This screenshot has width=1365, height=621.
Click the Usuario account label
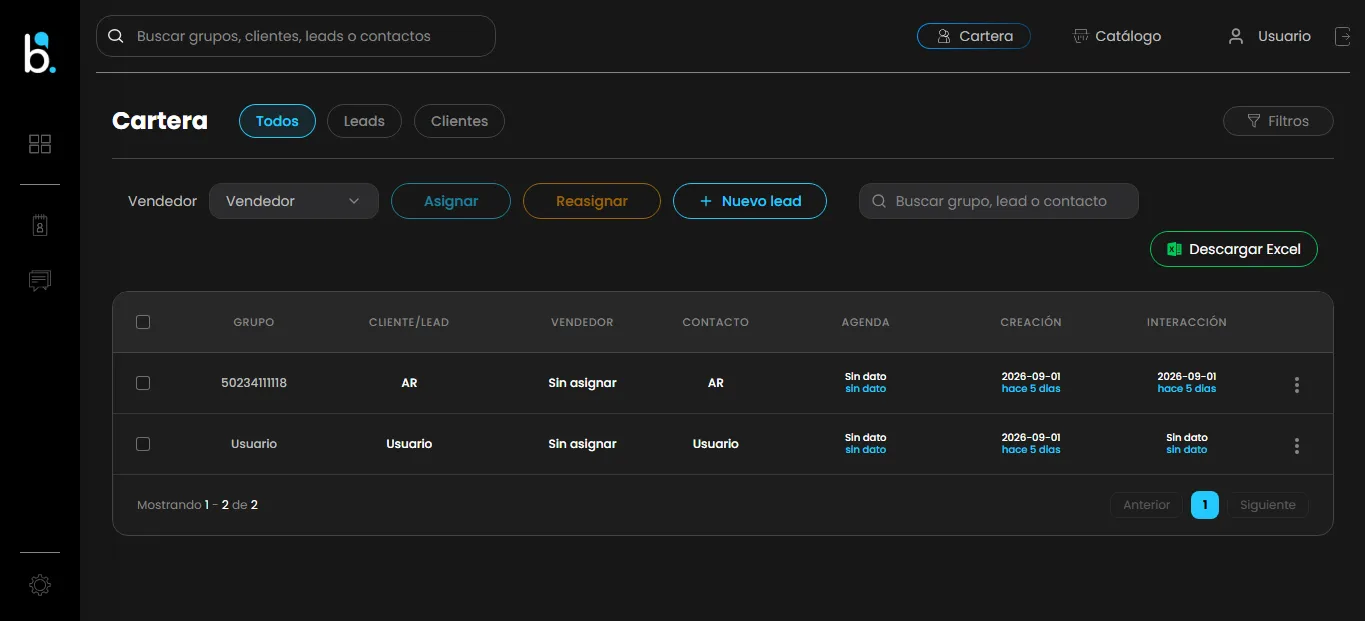pyautogui.click(x=1284, y=36)
